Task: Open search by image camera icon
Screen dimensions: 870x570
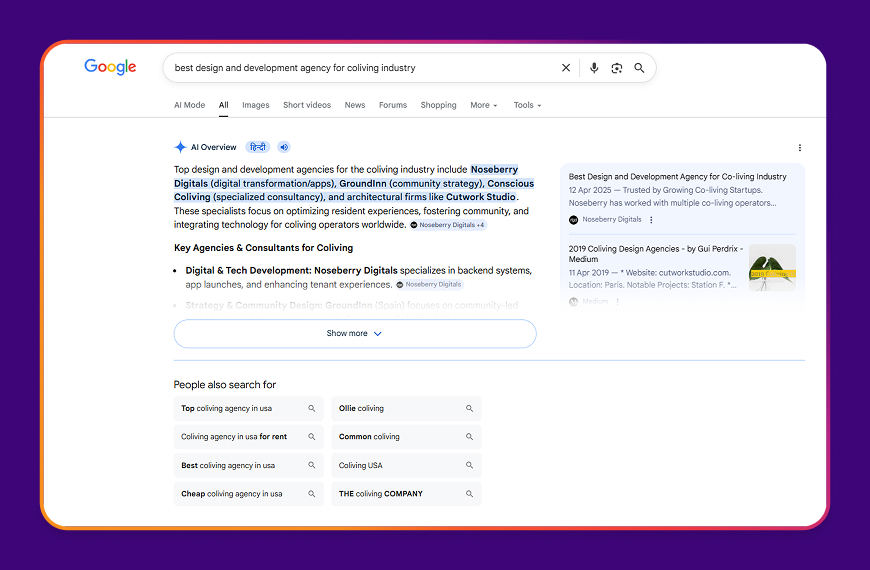Action: 616,68
